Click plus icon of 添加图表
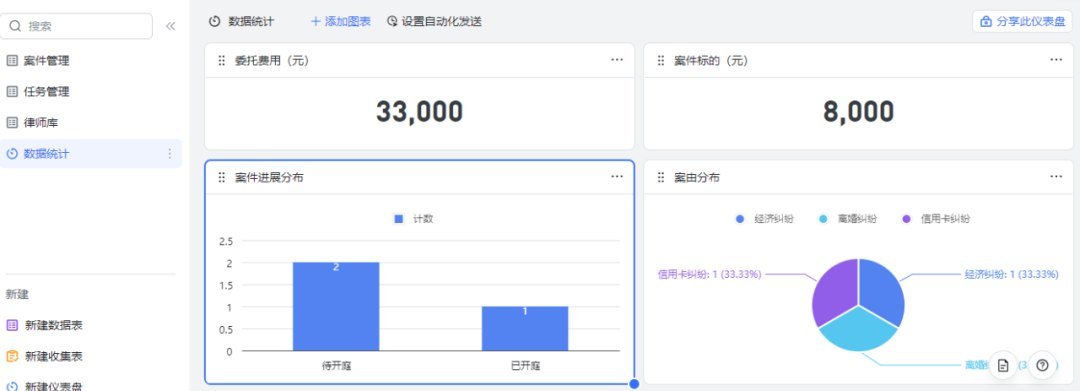 [315, 21]
